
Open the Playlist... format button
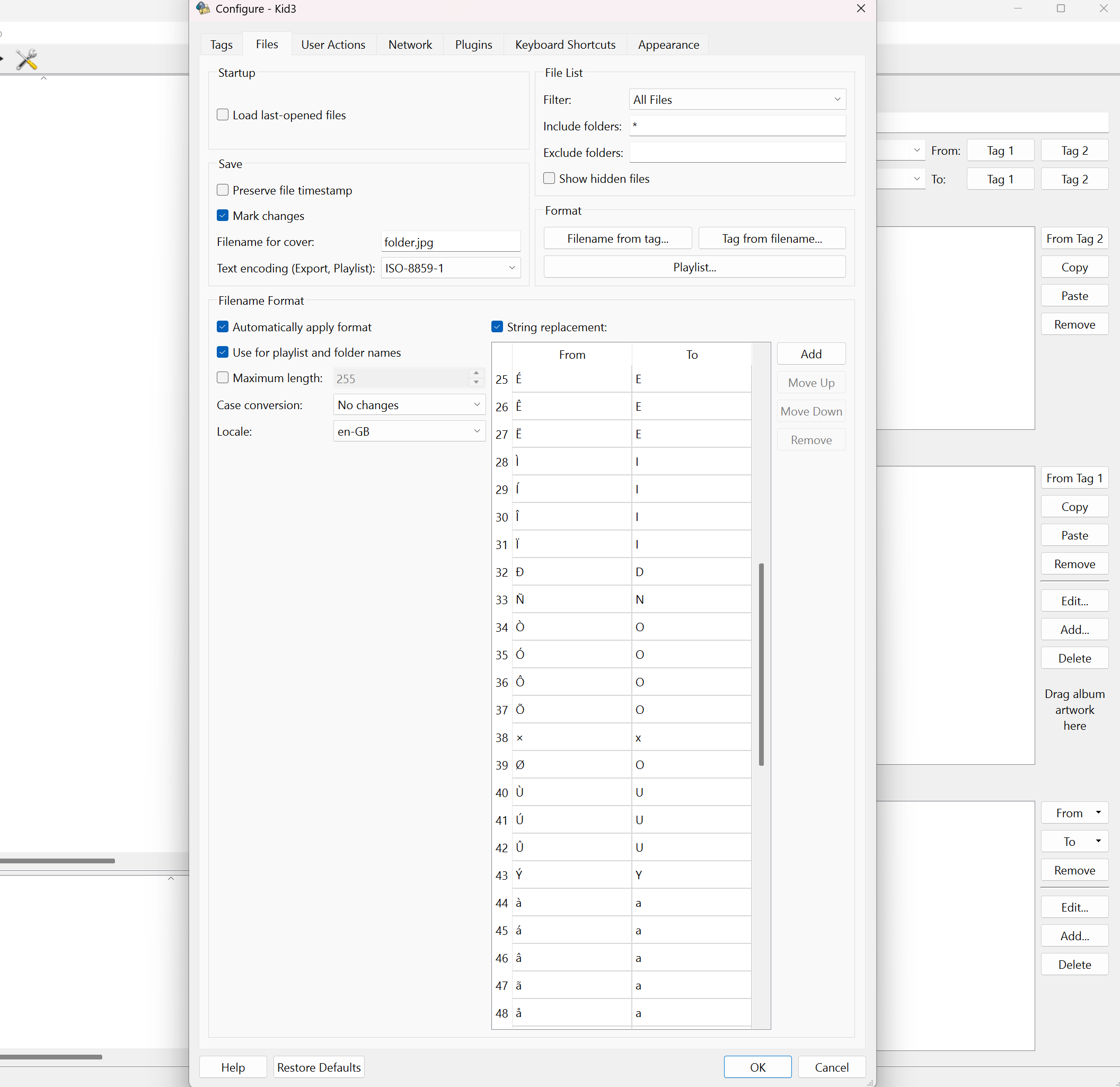point(694,267)
